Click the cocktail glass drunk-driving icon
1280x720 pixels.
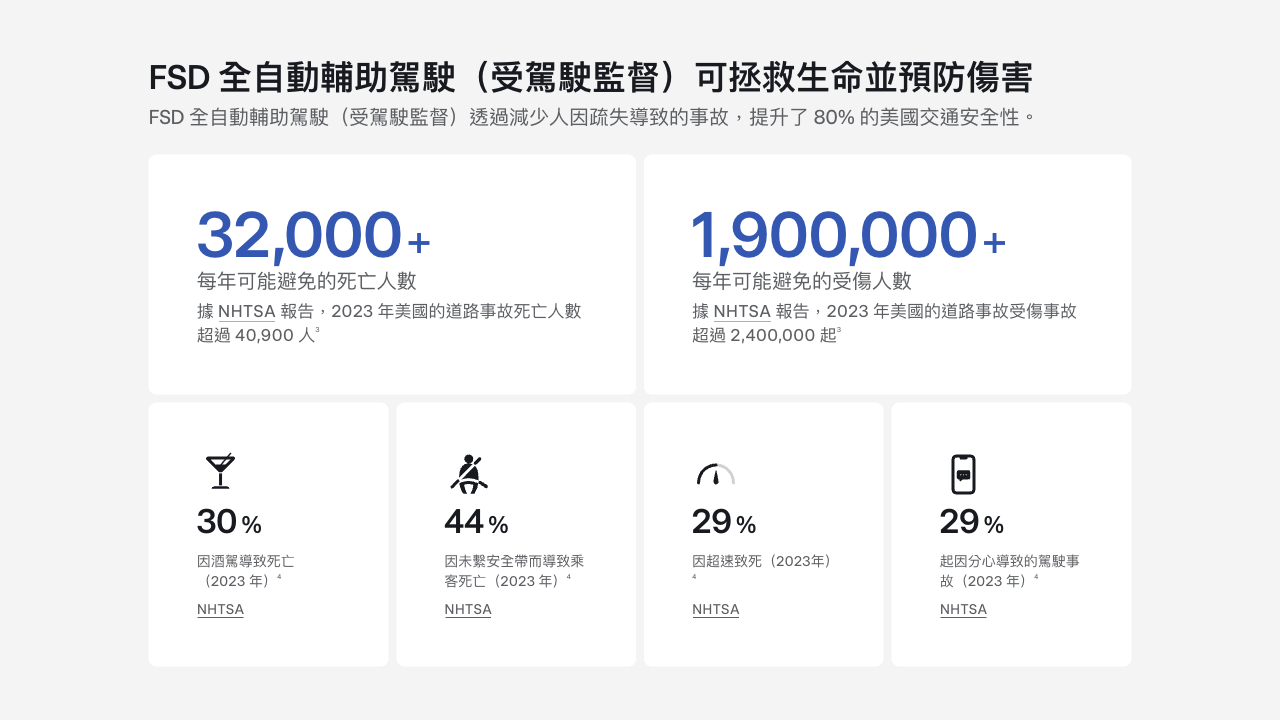tap(220, 472)
